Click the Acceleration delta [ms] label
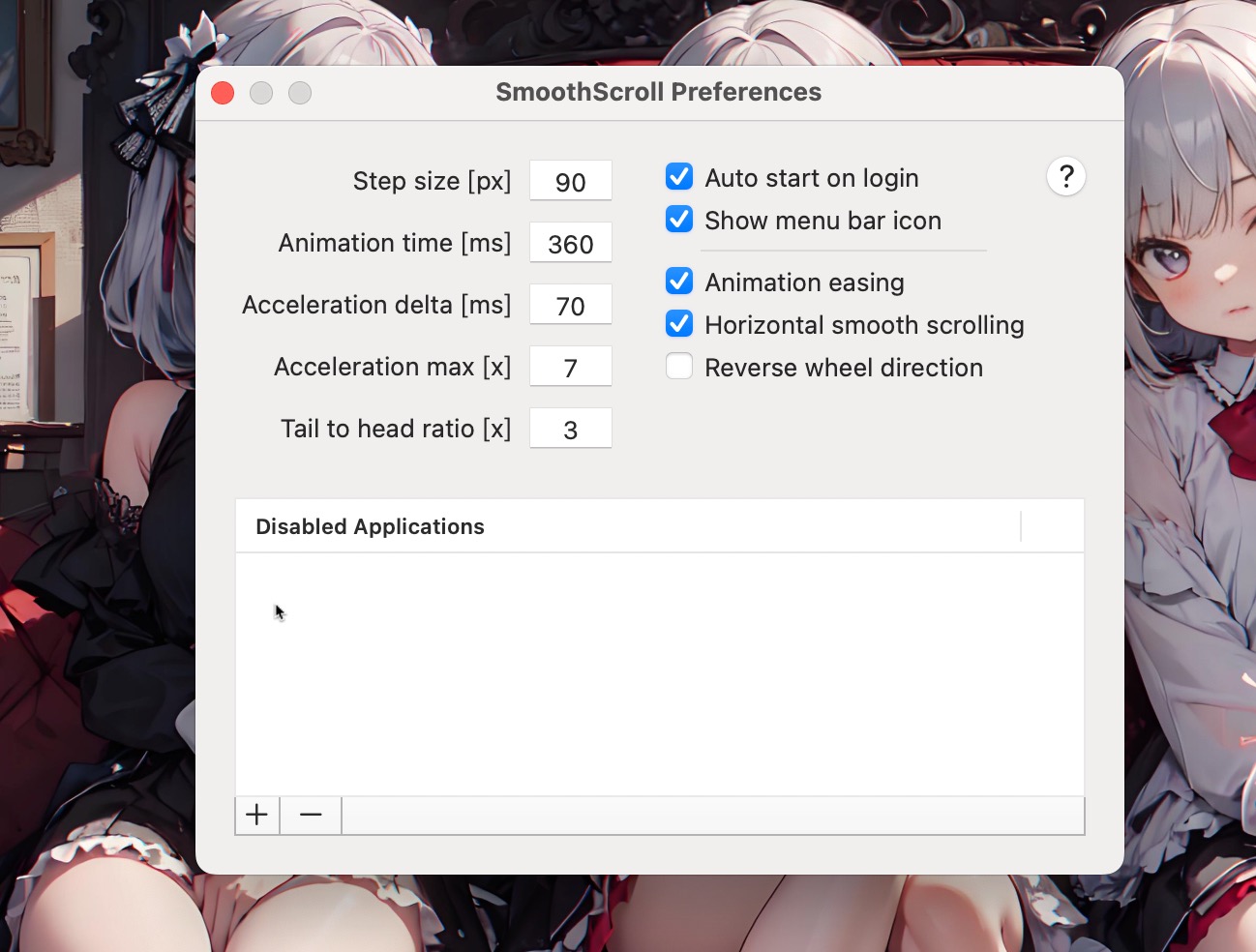The width and height of the screenshot is (1256, 952). (376, 305)
